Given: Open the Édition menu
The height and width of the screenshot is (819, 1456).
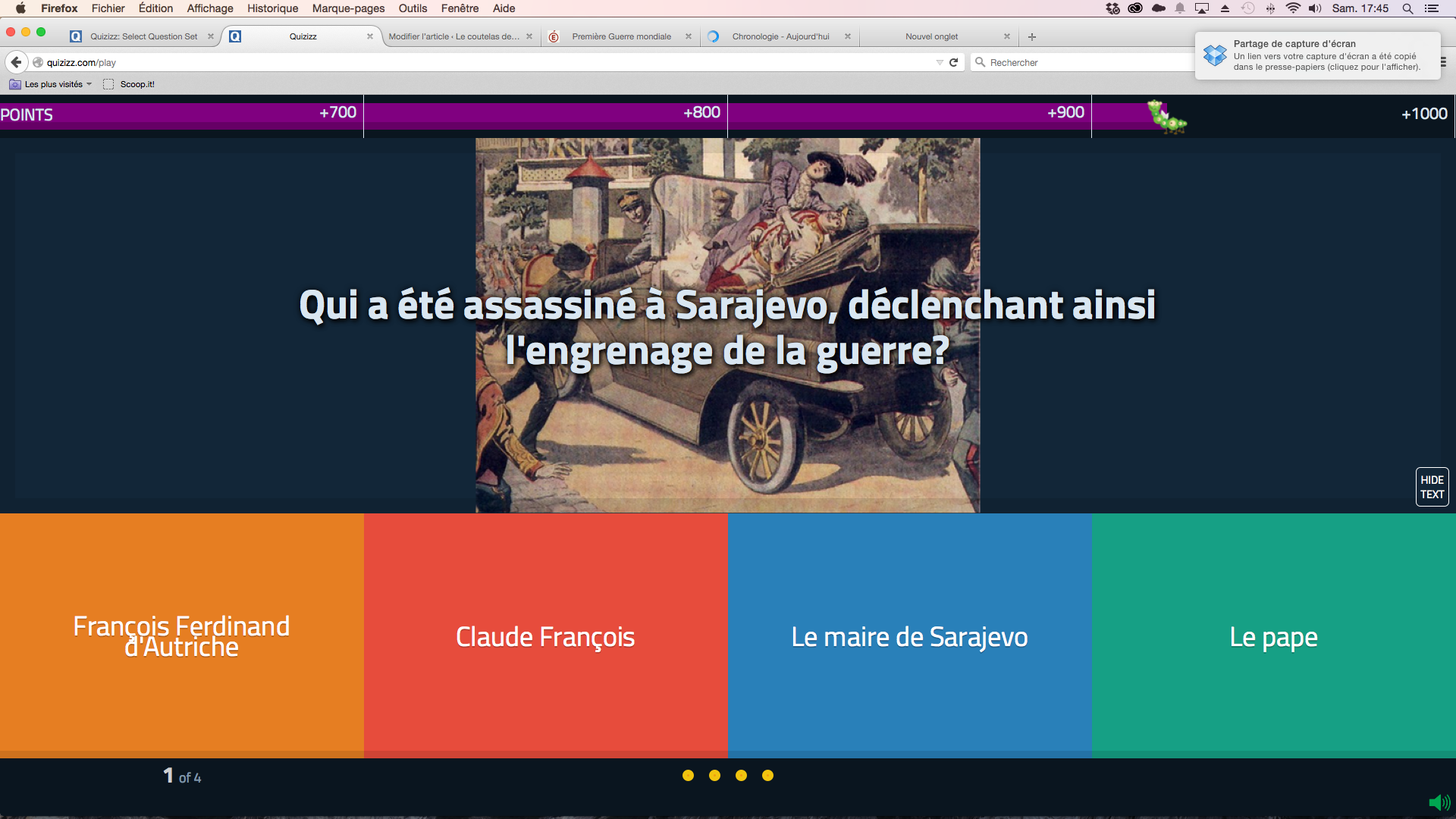Looking at the screenshot, I should click(155, 8).
